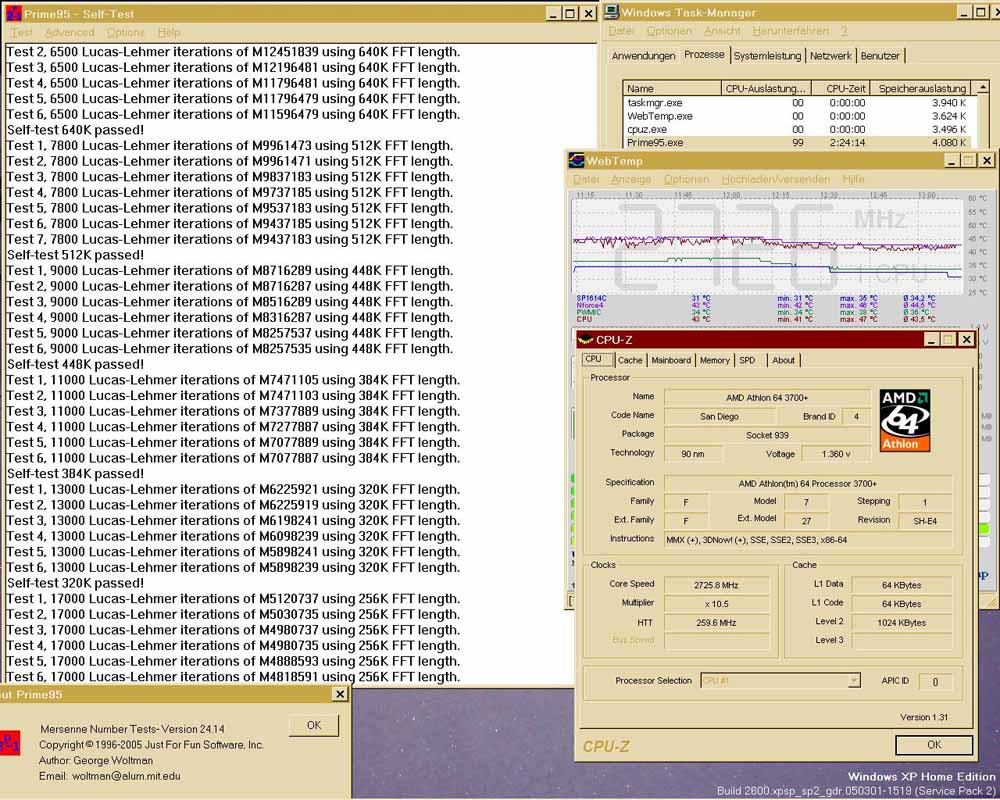1000x800 pixels.
Task: Click the Revision value SH-E4
Action: pyautogui.click(x=925, y=521)
